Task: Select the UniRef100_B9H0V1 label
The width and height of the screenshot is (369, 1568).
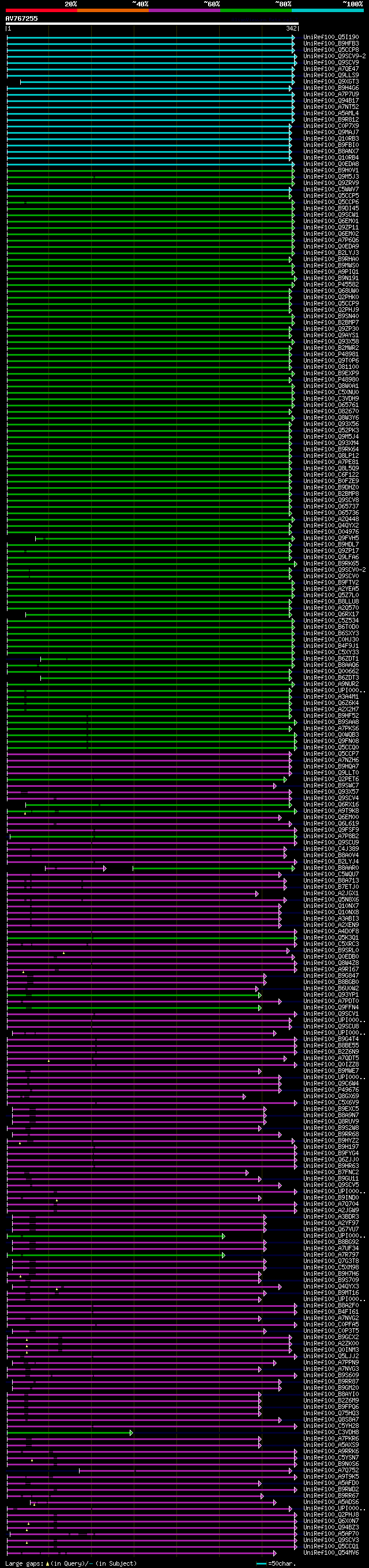Action: tap(330, 171)
